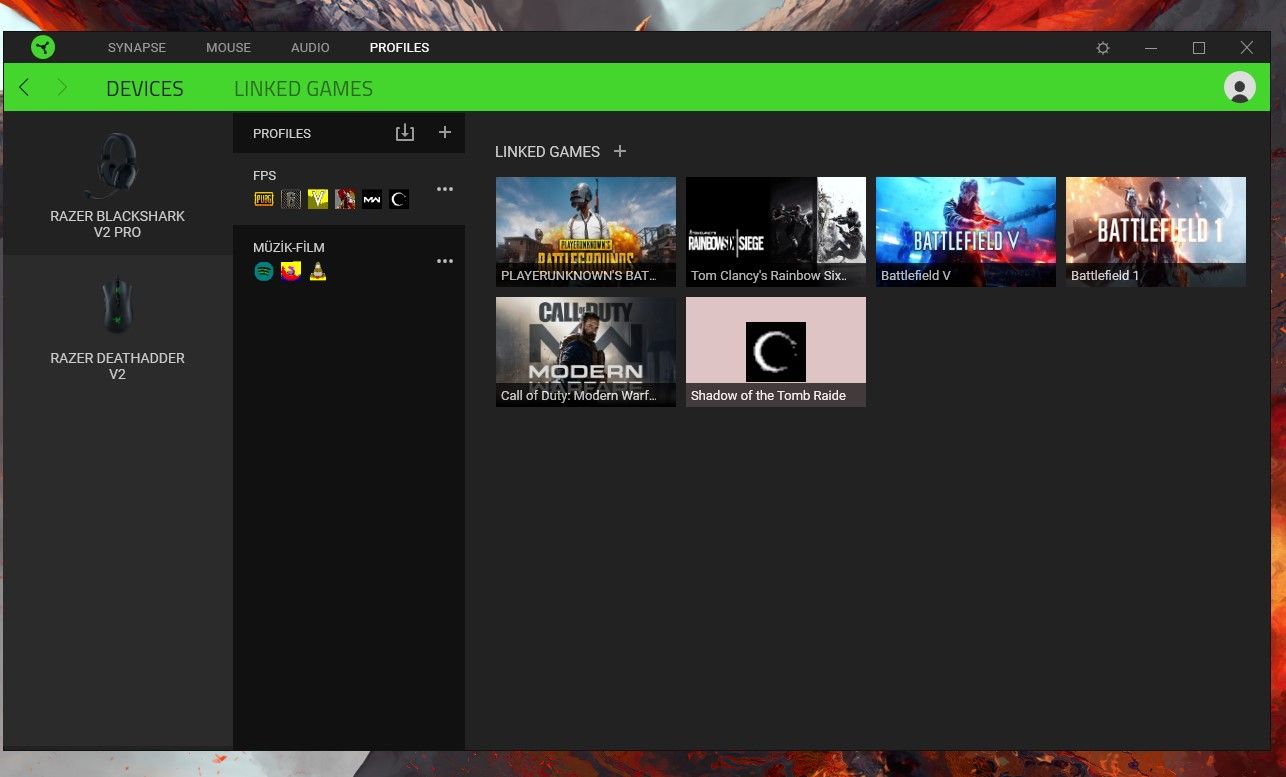This screenshot has width=1286, height=777.
Task: Add a new profile with the plus icon
Action: tap(445, 132)
